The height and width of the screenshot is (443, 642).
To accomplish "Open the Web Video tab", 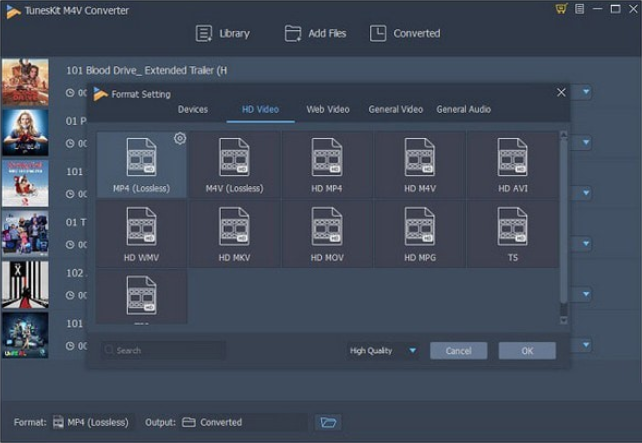I will 328,110.
